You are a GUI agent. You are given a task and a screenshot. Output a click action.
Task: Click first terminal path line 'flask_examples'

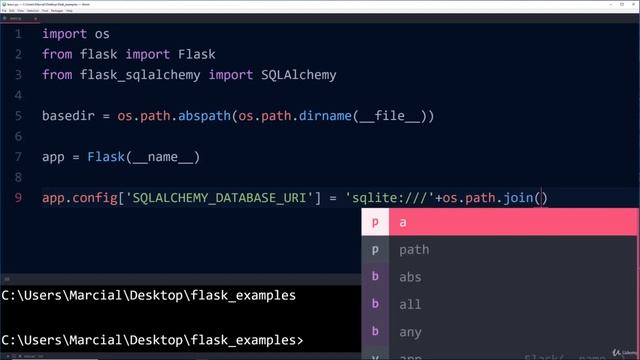tap(149, 296)
